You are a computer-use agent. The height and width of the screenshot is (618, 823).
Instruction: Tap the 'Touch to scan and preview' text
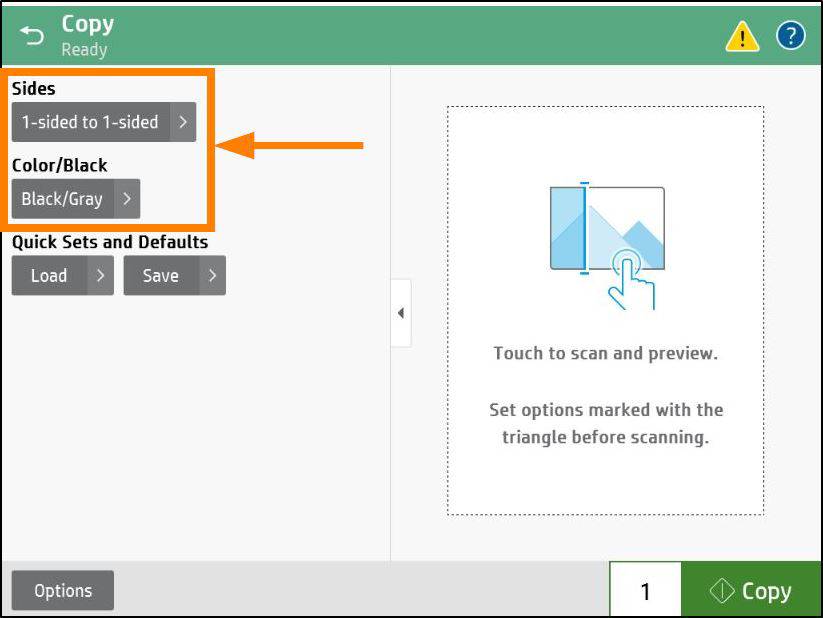(606, 353)
